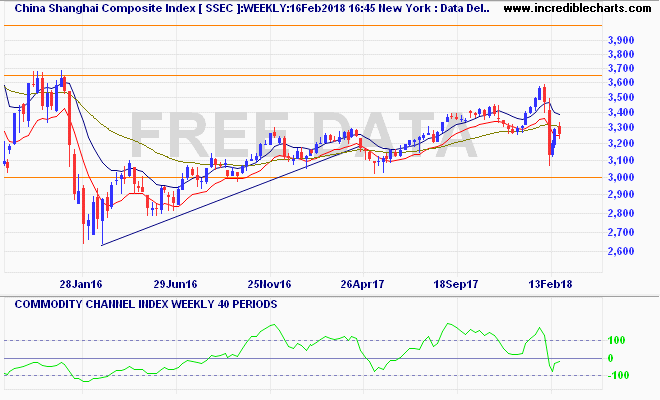The image size is (660, 400).
Task: Select the 3,300 price axis label
Action: pyautogui.click(x=621, y=128)
